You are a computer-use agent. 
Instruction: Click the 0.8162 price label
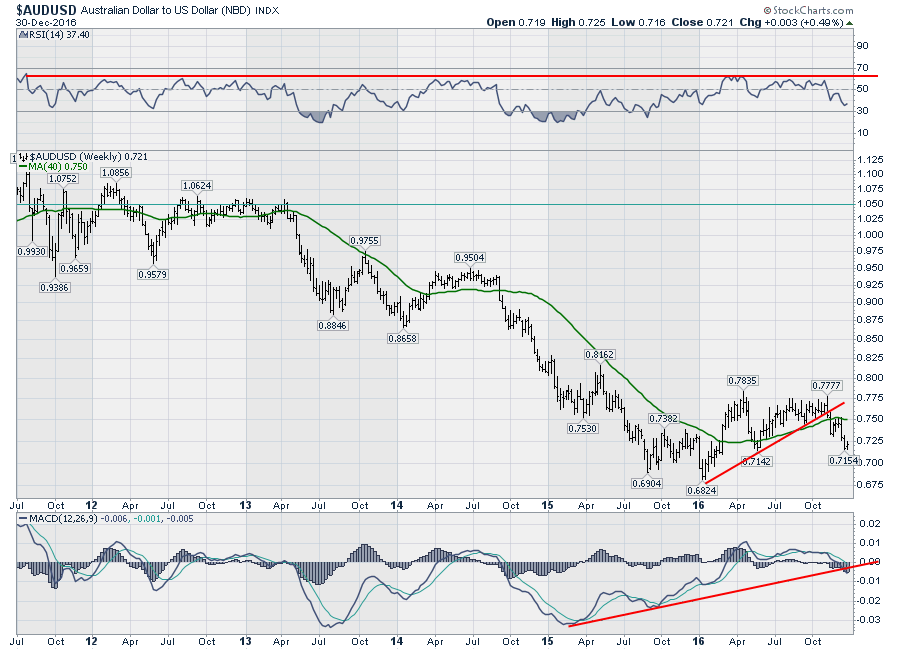601,355
